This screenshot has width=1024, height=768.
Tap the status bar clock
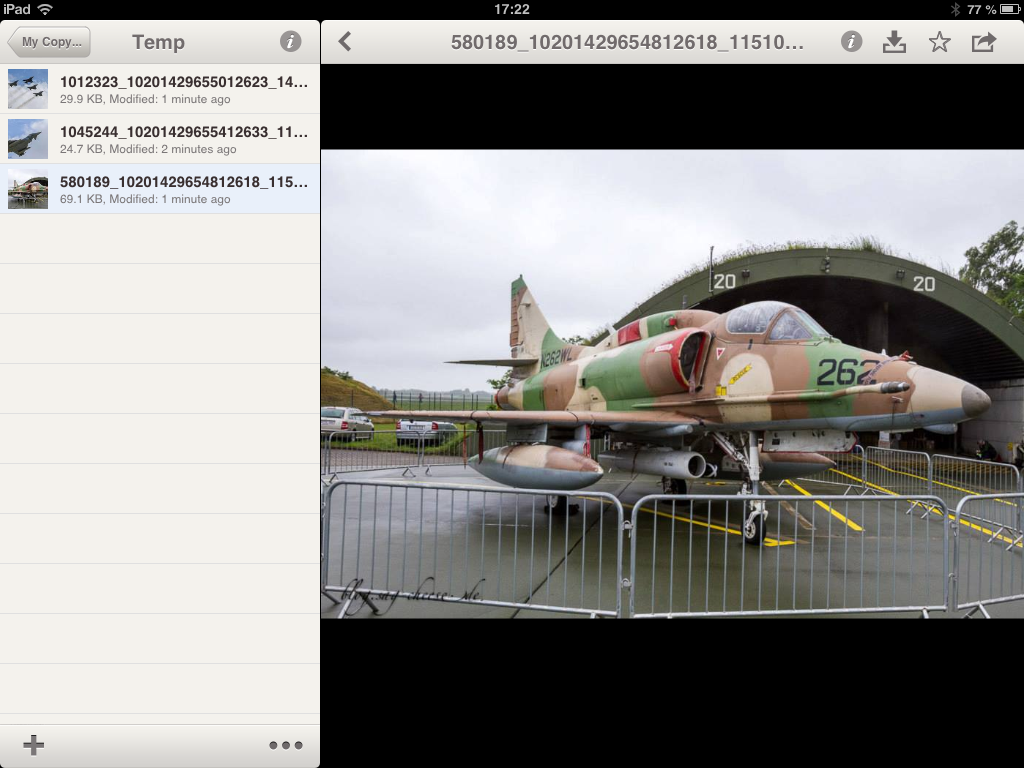pos(512,9)
